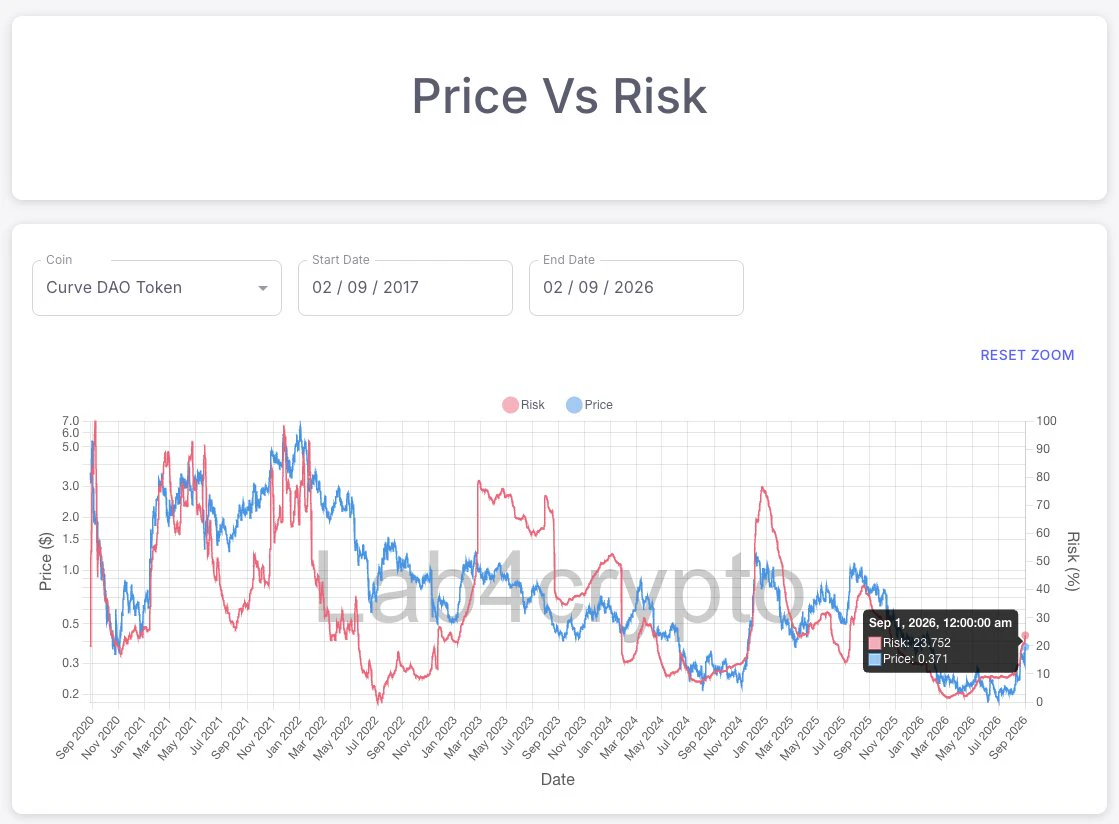Open the Coin dropdown arrow
Viewport: 1119px width, 824px height.
coord(263,288)
